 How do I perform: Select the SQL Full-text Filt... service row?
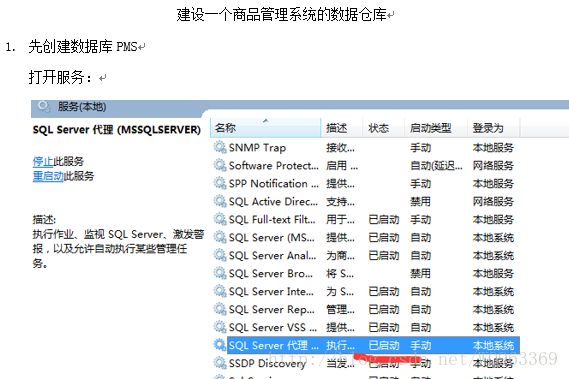pyautogui.click(x=366, y=219)
